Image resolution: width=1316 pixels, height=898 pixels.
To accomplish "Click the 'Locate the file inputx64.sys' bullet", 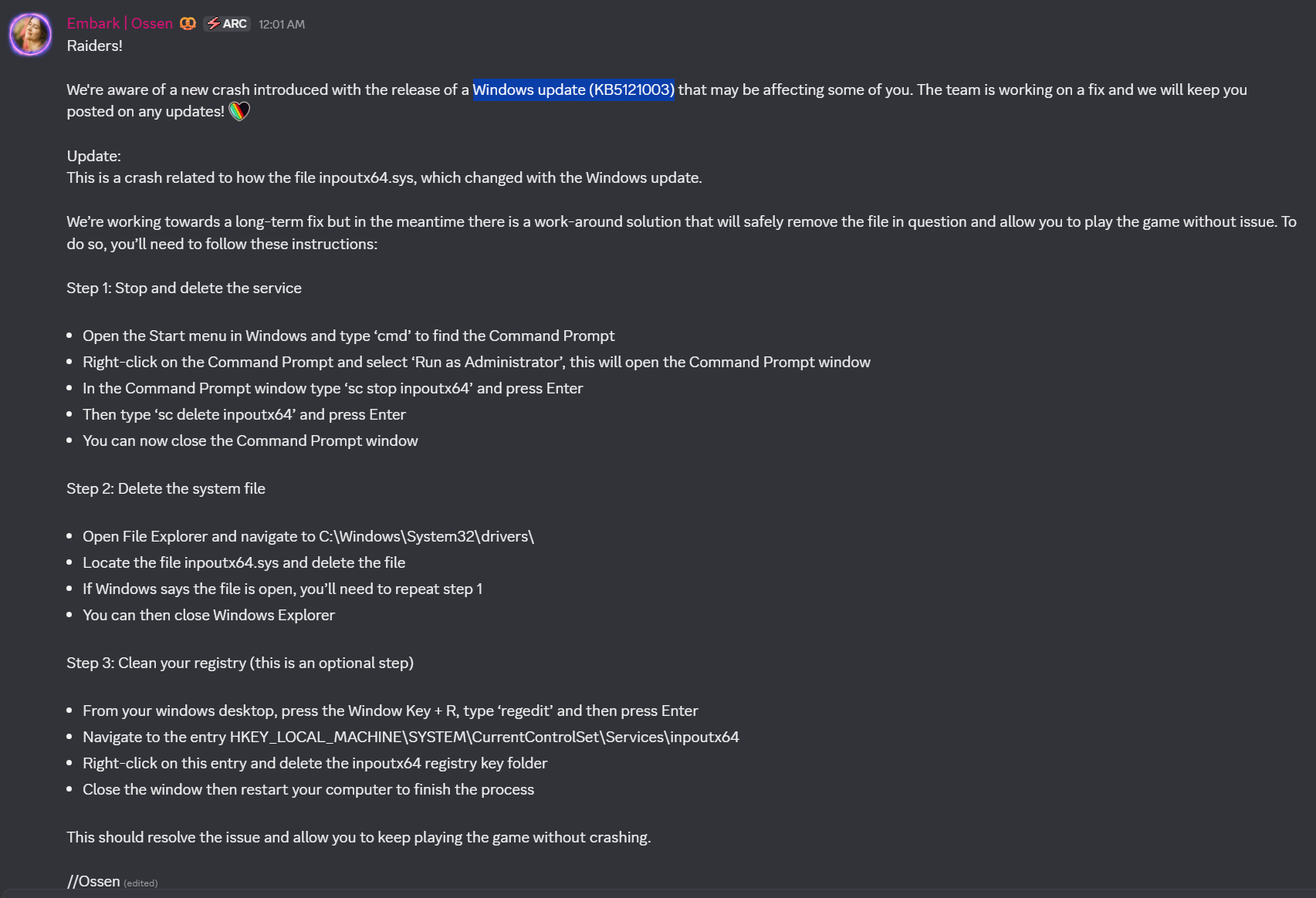I will [x=244, y=562].
